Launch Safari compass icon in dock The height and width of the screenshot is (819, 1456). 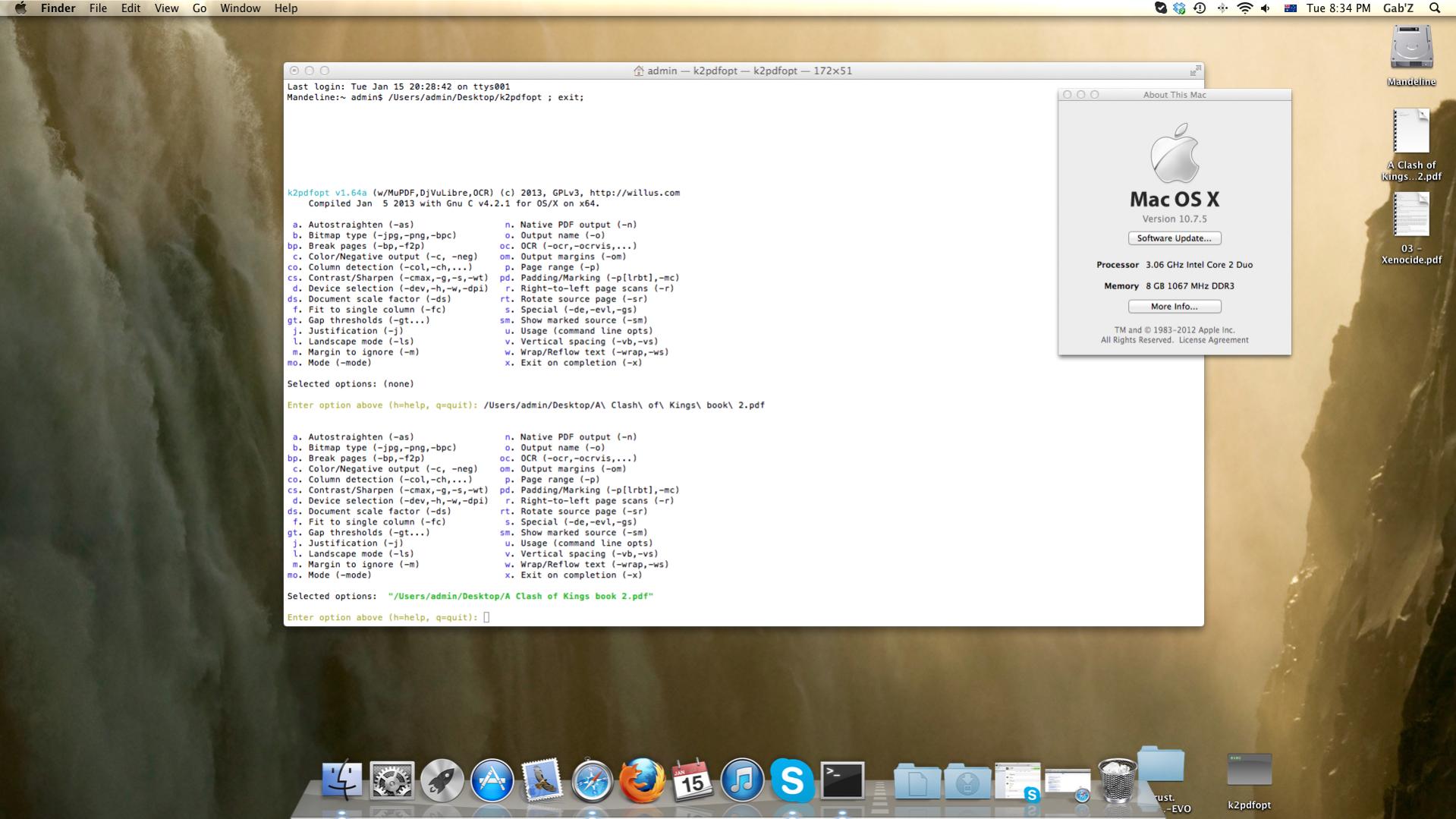(592, 780)
